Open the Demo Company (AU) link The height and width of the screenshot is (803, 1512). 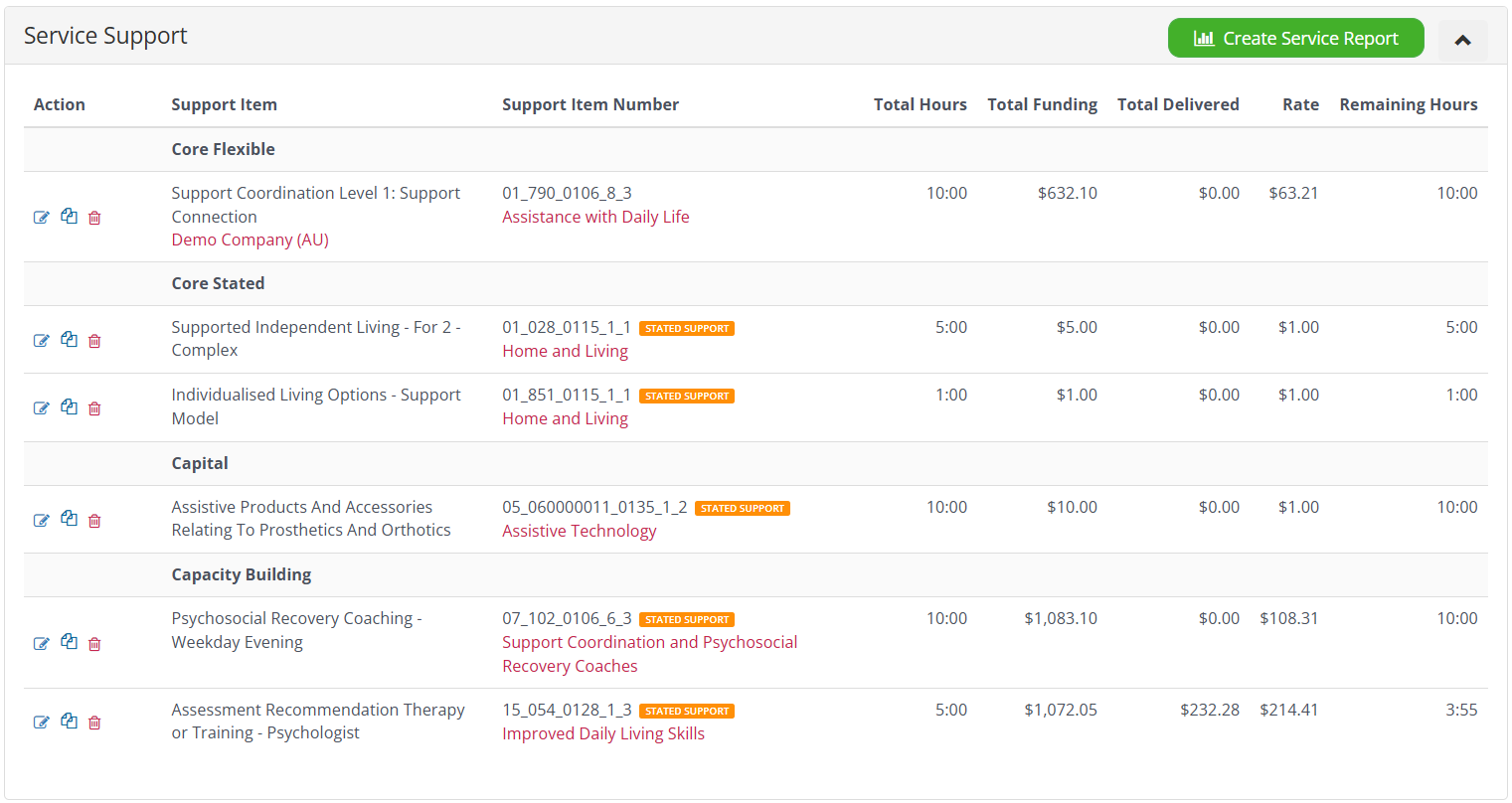[x=250, y=240]
